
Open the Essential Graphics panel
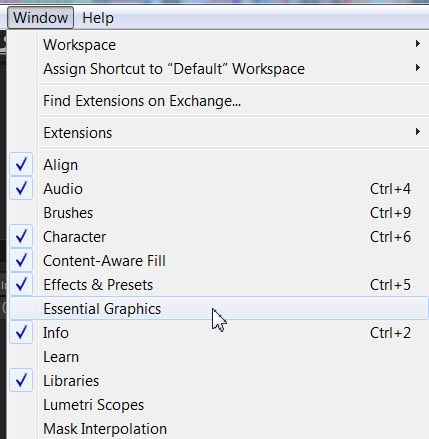coord(218,308)
